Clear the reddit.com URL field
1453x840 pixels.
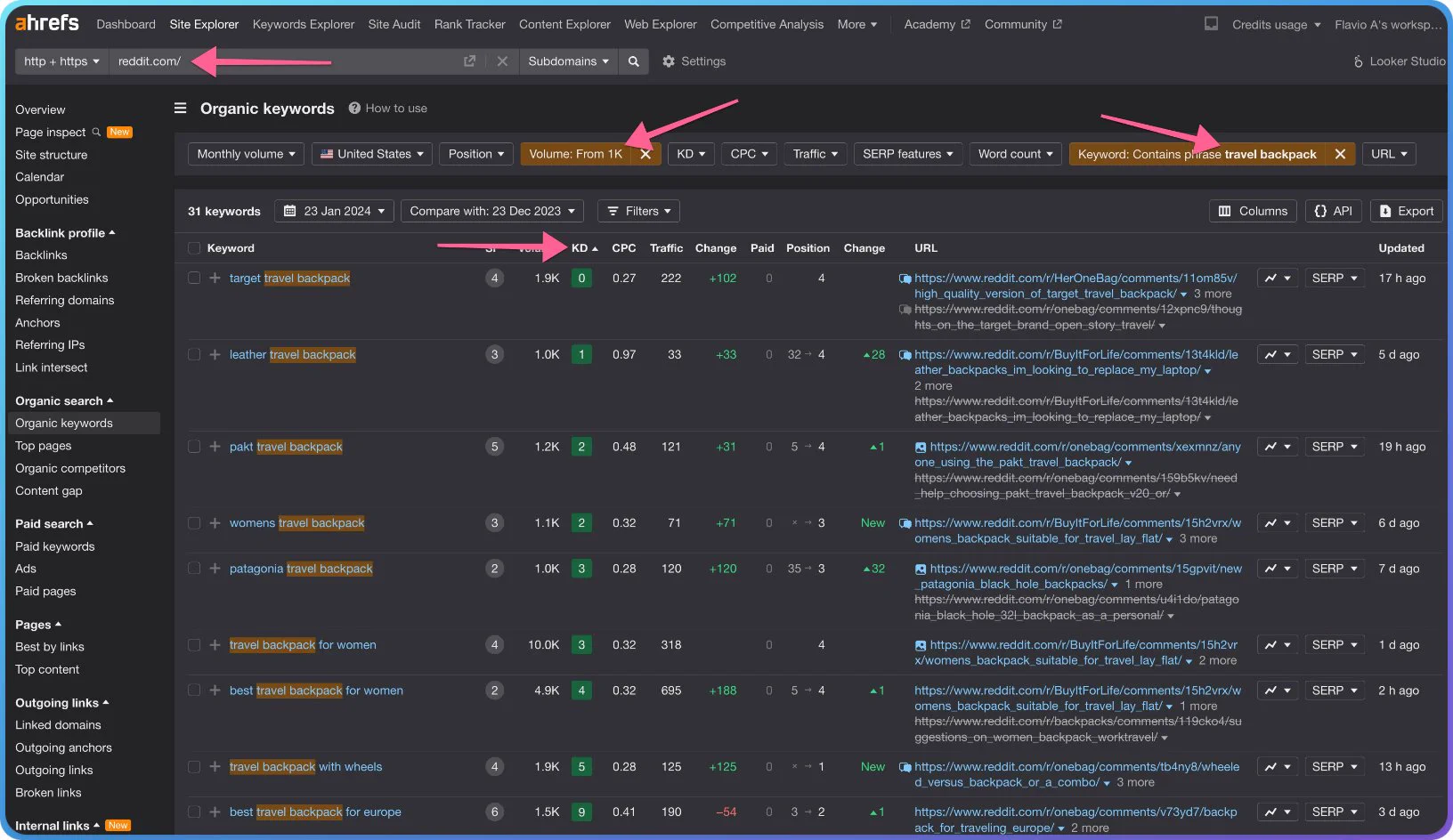pyautogui.click(x=502, y=61)
